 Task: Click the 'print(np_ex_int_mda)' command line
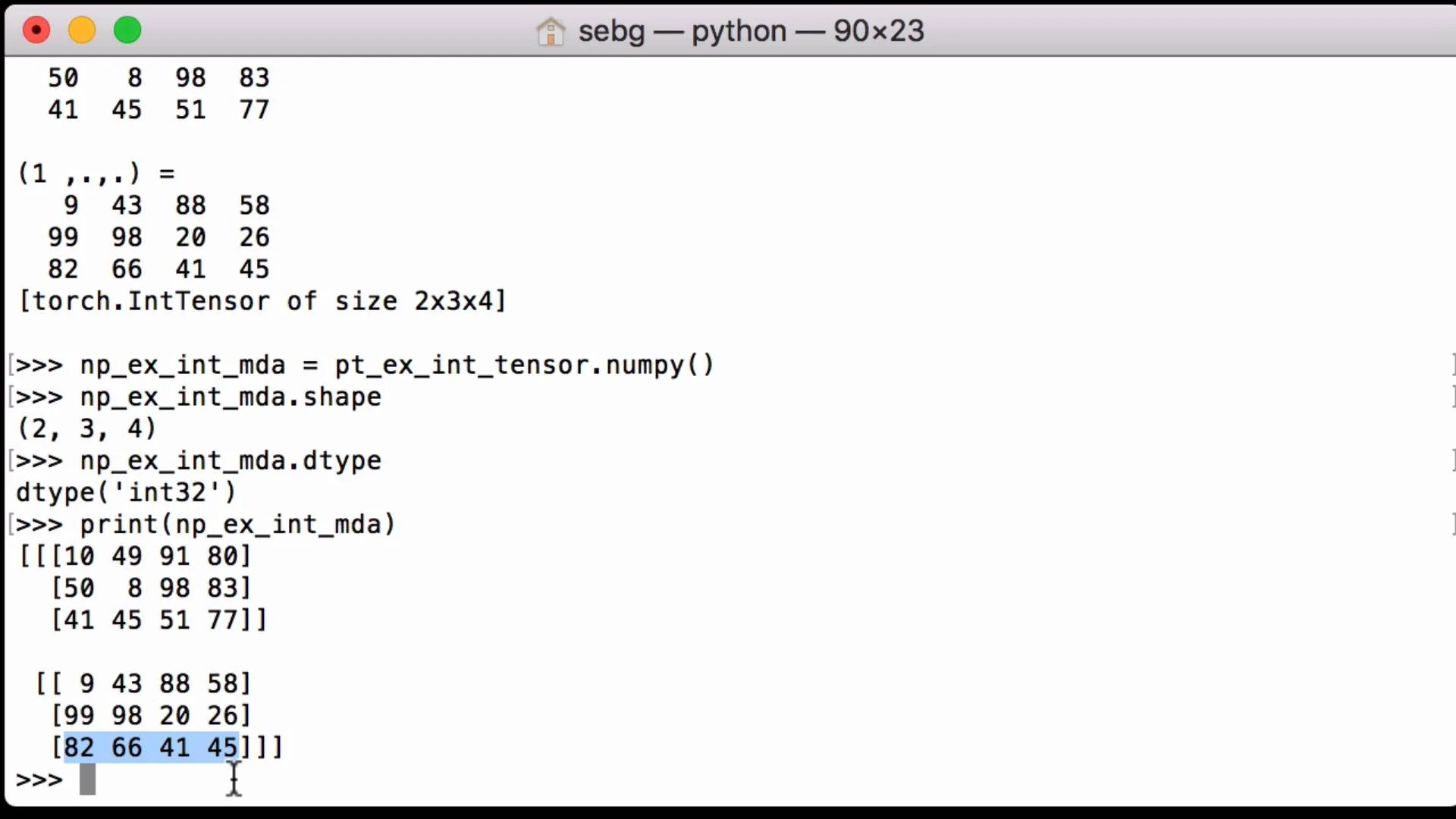point(237,525)
